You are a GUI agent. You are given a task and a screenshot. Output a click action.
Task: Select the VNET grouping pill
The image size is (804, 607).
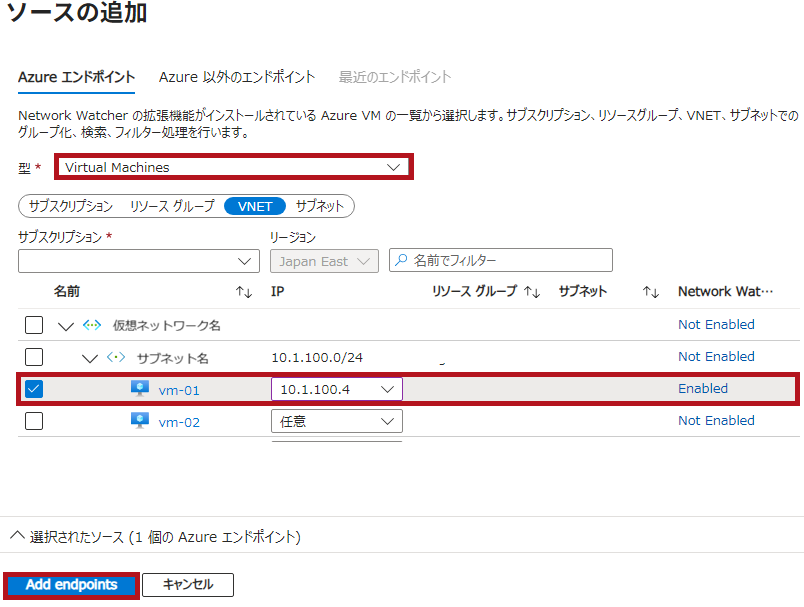click(x=255, y=206)
